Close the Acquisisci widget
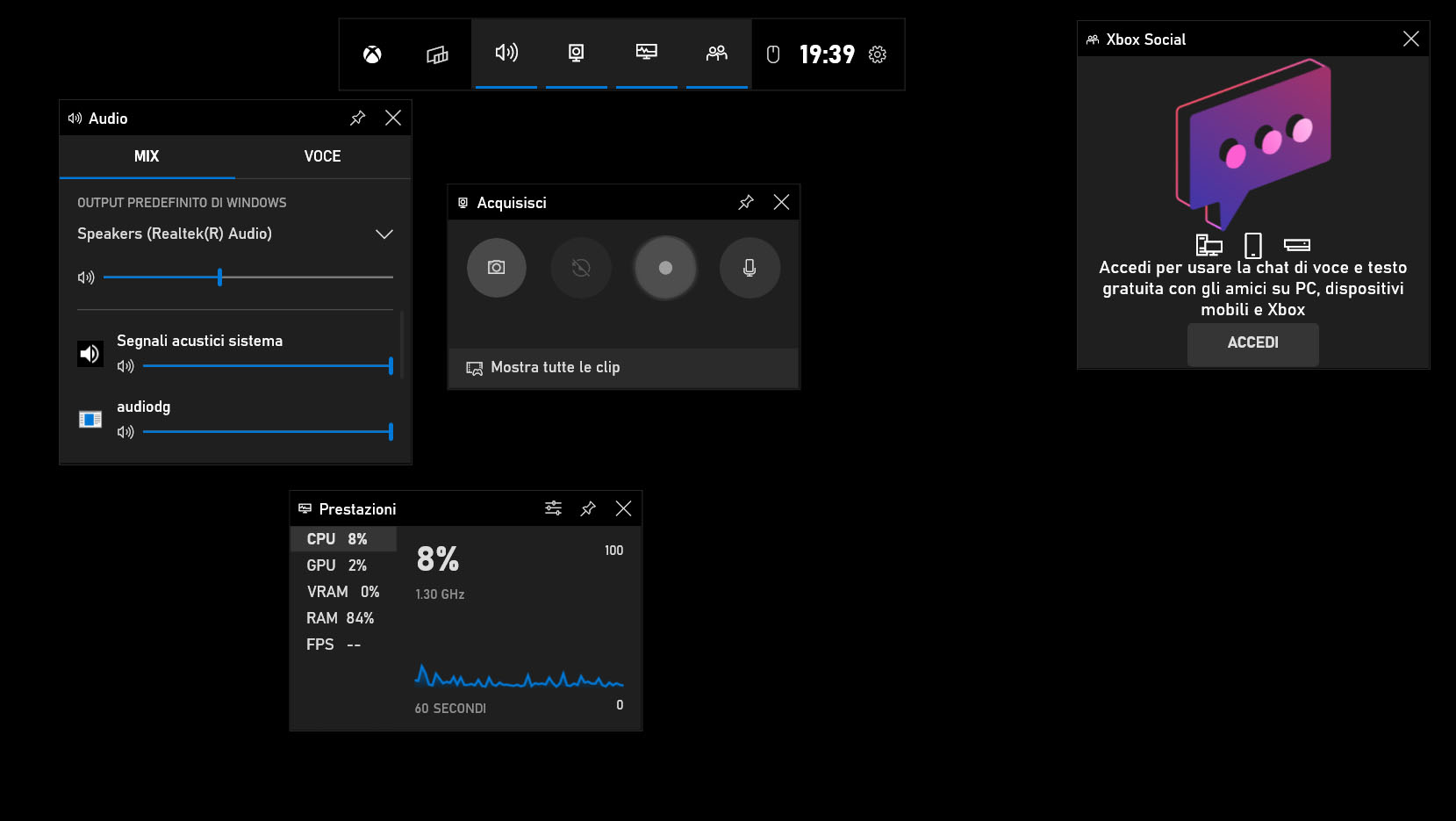The width and height of the screenshot is (1456, 821). tap(781, 202)
